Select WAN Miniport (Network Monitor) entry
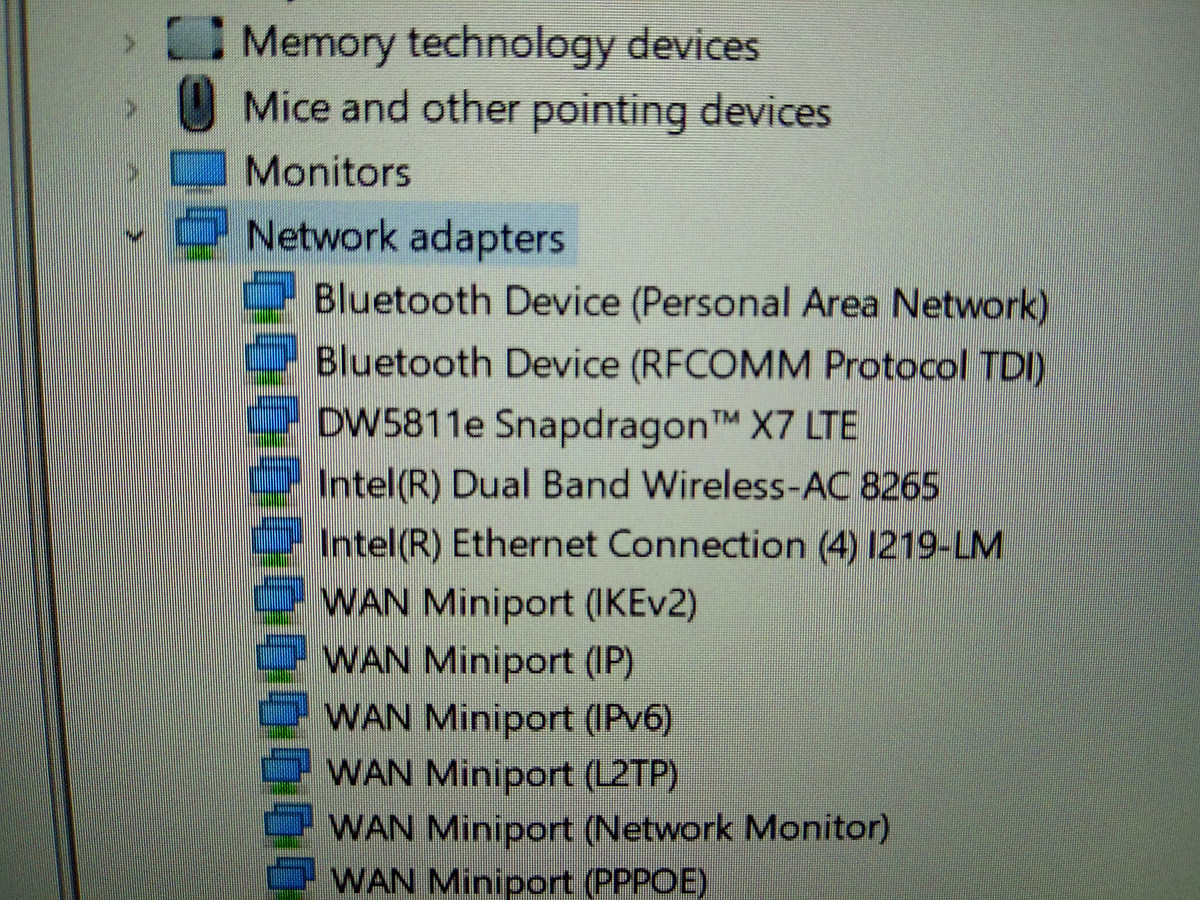Screen dimensions: 1200x900 click(x=609, y=827)
